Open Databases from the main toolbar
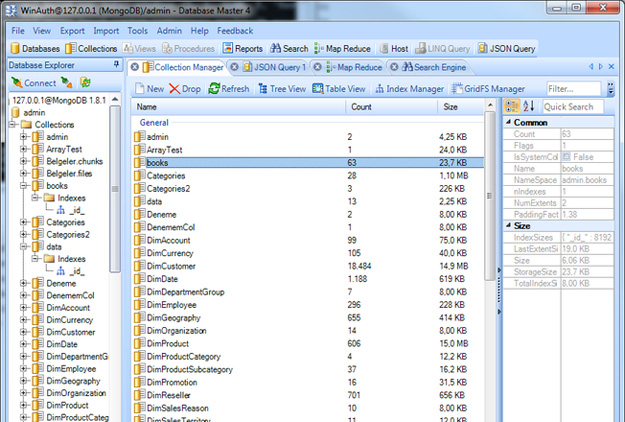This screenshot has width=625, height=422. point(35,48)
